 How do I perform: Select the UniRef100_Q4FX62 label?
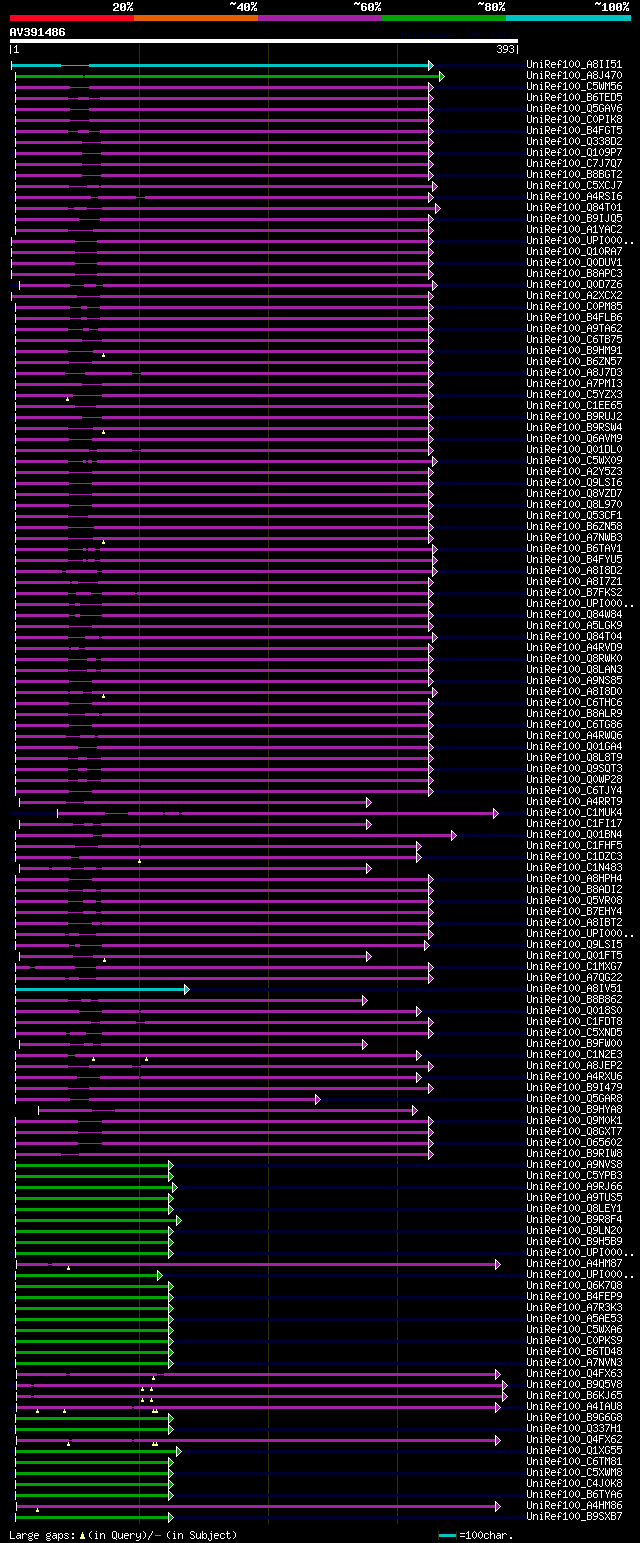(x=575, y=1440)
